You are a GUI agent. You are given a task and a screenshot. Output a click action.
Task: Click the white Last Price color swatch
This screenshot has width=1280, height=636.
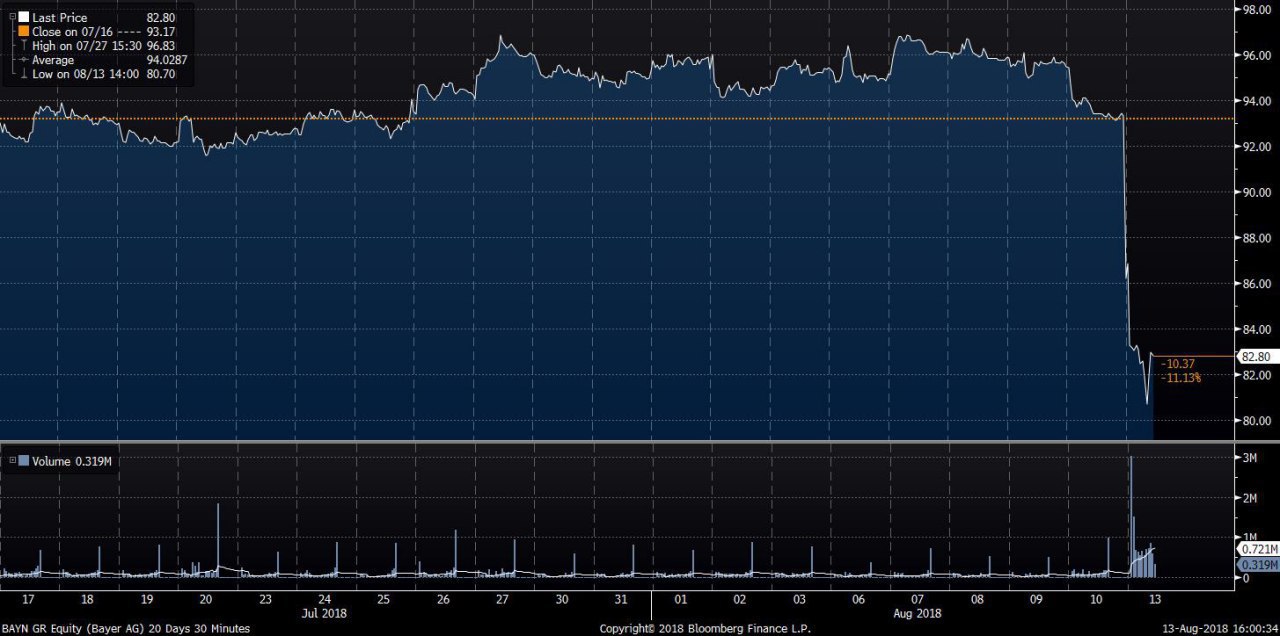[x=23, y=18]
